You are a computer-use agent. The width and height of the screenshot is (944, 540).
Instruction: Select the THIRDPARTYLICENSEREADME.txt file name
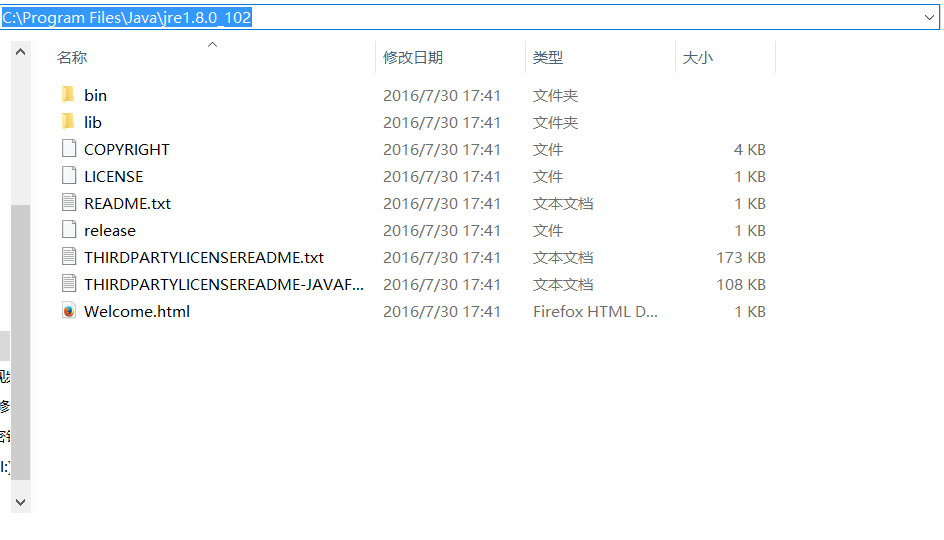[x=204, y=258]
